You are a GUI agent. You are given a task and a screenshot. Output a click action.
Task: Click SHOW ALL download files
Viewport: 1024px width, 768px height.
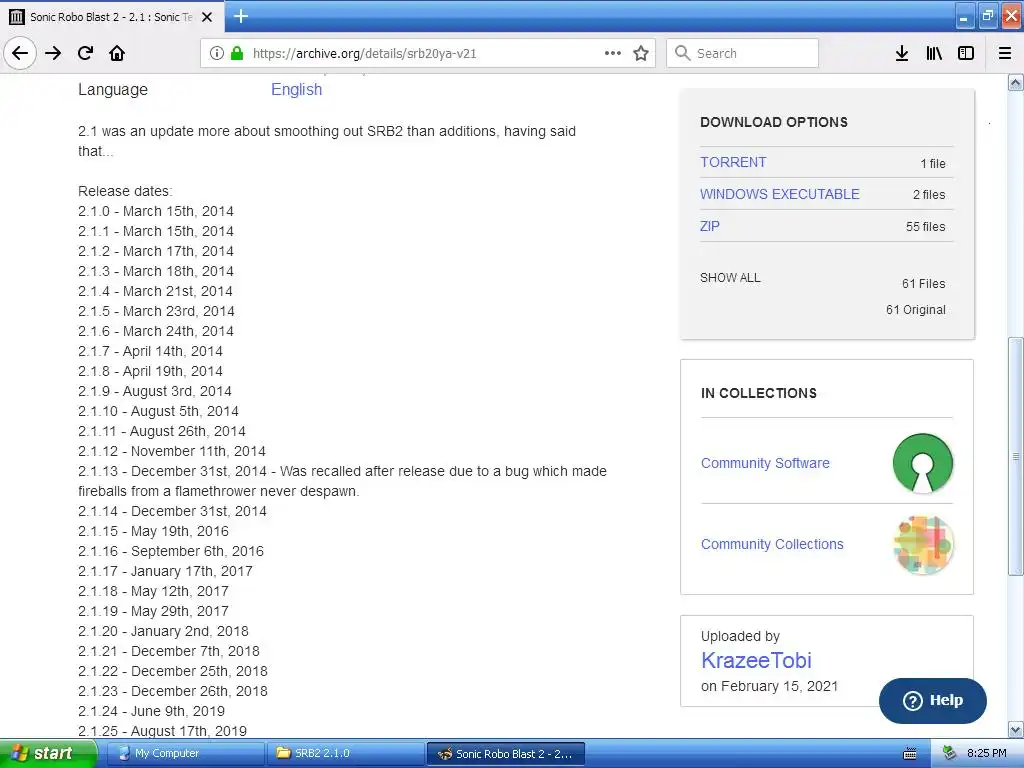(730, 278)
